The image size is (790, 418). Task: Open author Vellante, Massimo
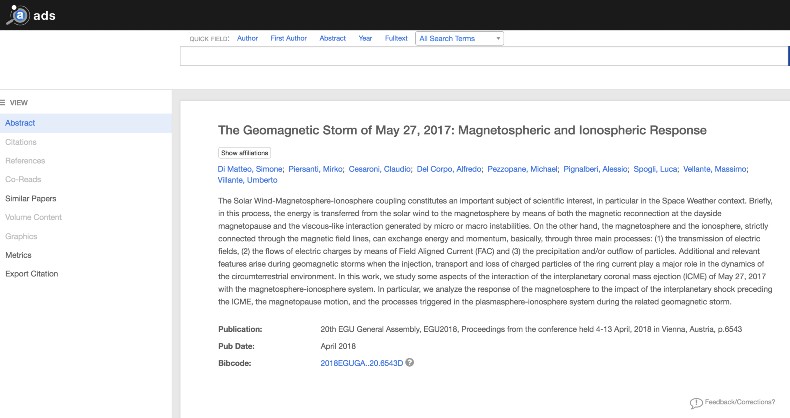[x=714, y=169]
